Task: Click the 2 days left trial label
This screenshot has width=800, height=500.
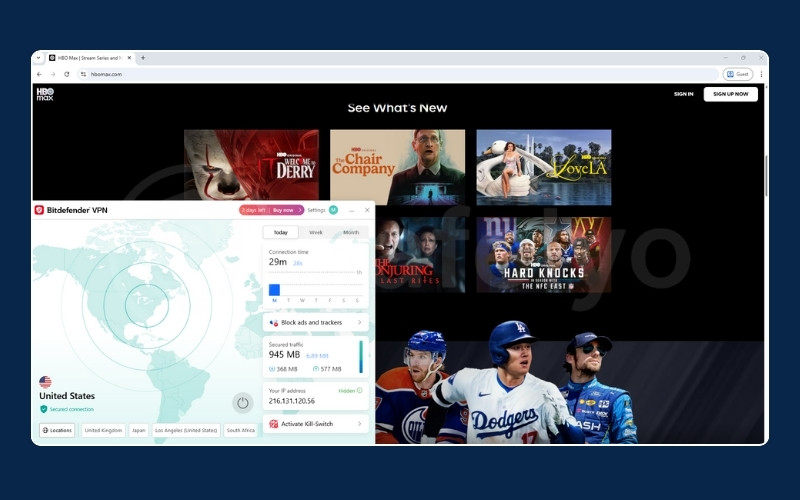Action: click(x=254, y=210)
